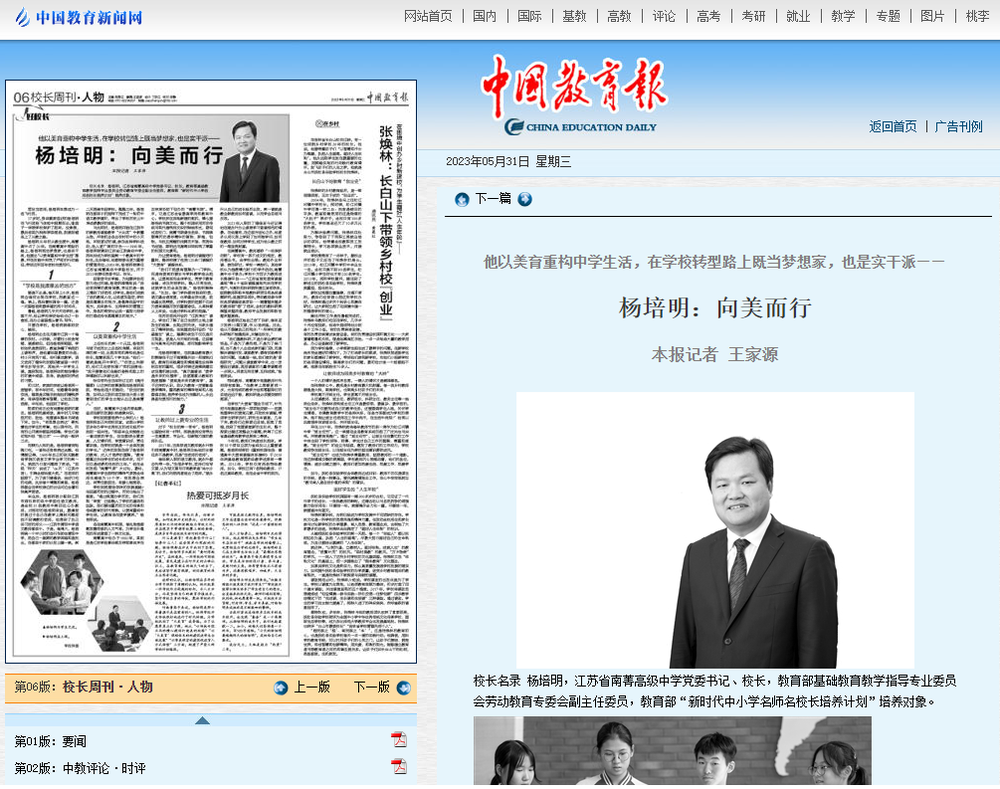Click the 第06版：校长周刊·人物 label

[84, 687]
